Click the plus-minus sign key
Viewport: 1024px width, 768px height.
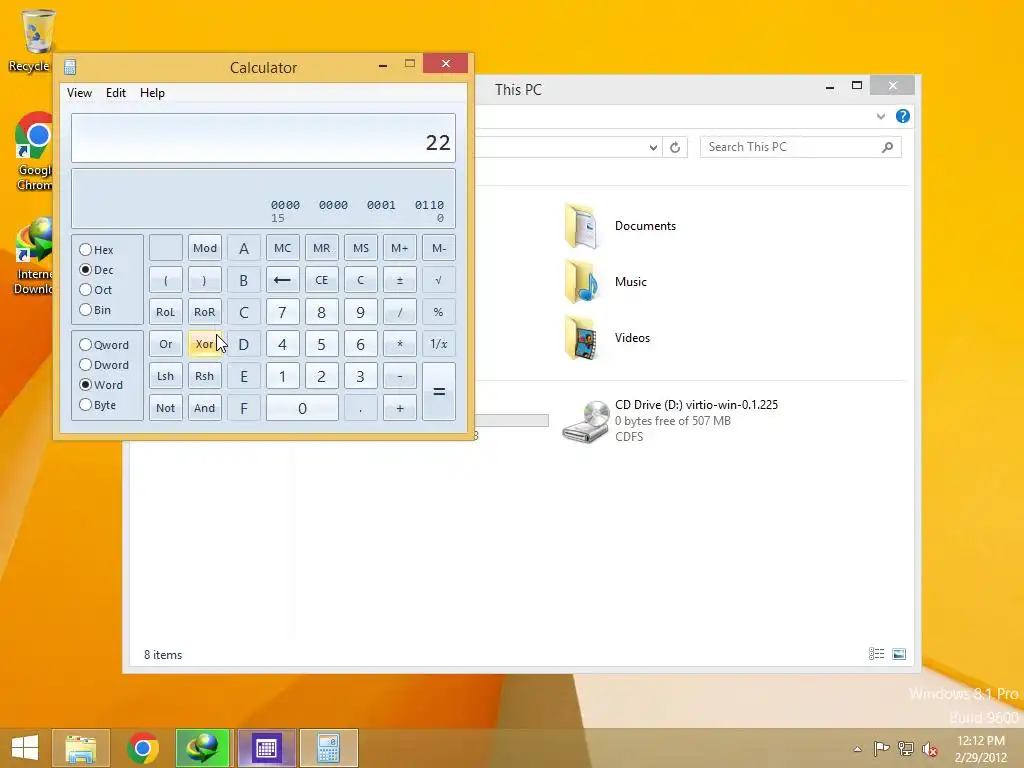point(400,280)
